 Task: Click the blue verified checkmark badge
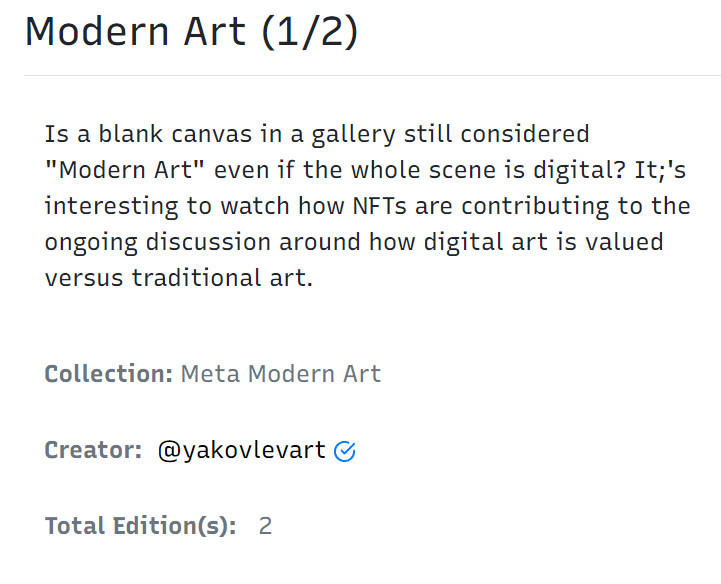tap(344, 451)
